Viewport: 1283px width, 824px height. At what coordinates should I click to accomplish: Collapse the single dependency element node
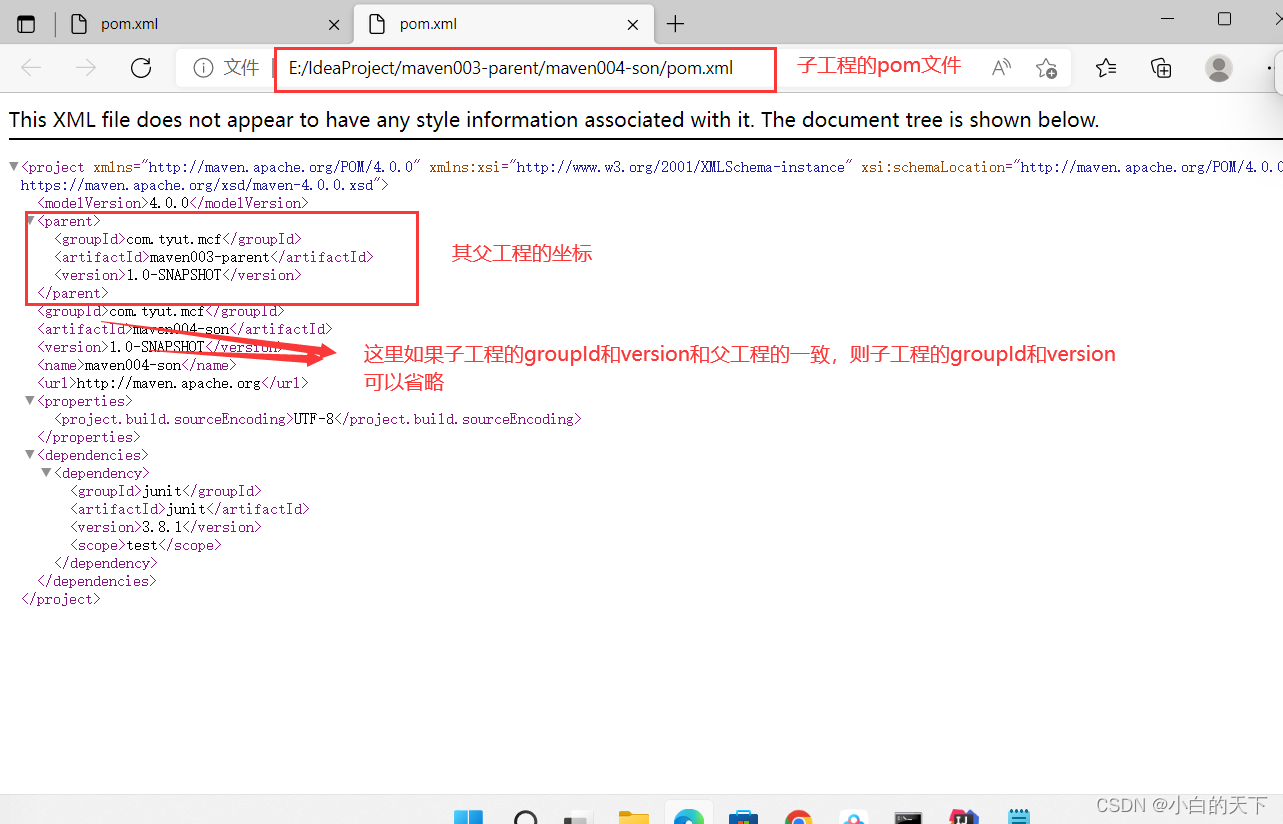[x=46, y=473]
